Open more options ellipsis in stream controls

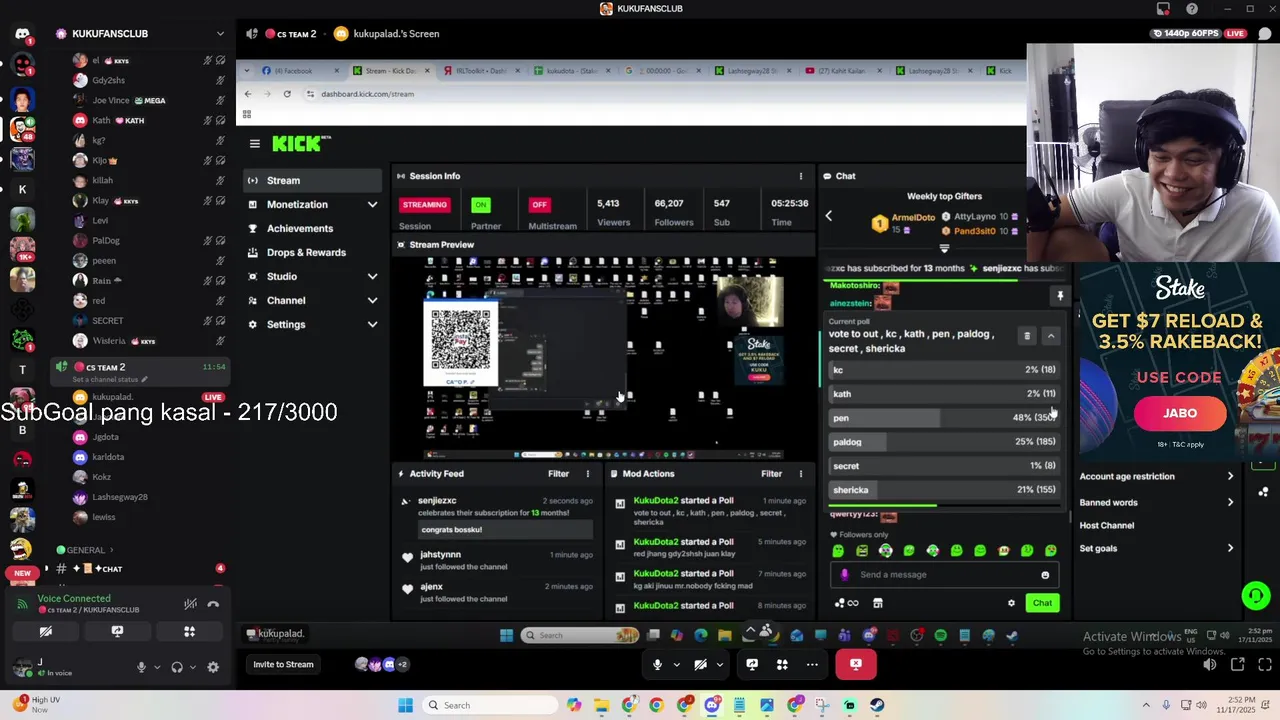click(812, 665)
